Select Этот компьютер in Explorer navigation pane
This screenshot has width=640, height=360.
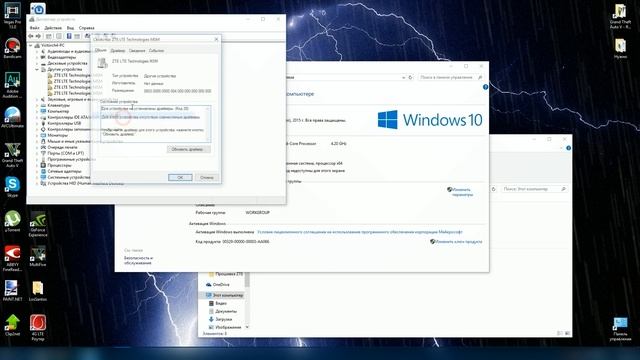click(x=224, y=295)
